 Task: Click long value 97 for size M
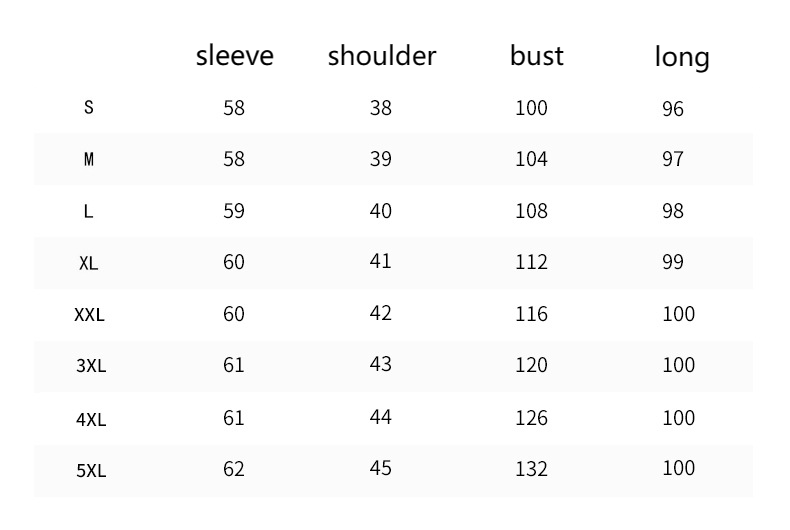(673, 159)
